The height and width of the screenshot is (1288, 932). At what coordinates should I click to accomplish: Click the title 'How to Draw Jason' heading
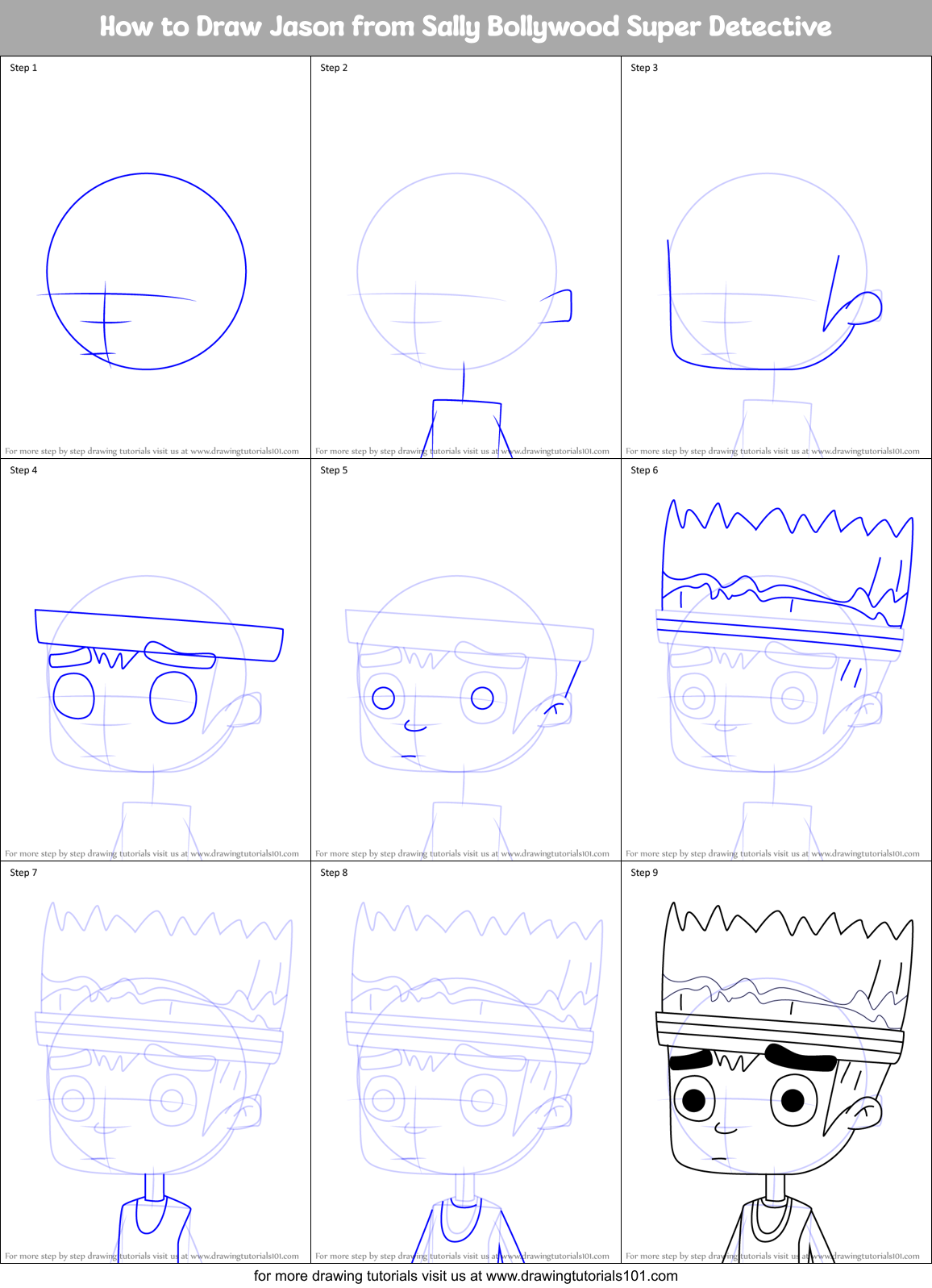coord(465,27)
